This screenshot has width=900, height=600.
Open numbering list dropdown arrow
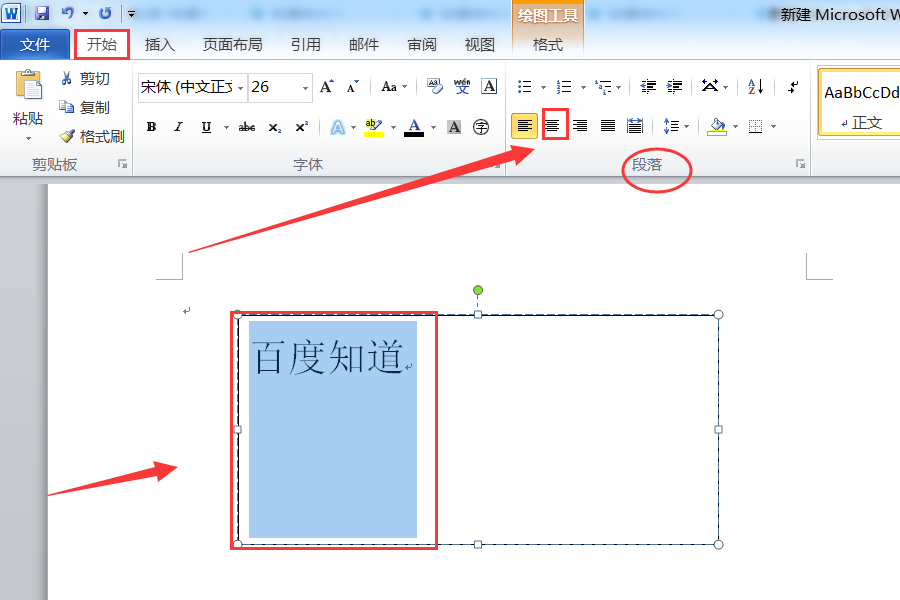pyautogui.click(x=583, y=87)
